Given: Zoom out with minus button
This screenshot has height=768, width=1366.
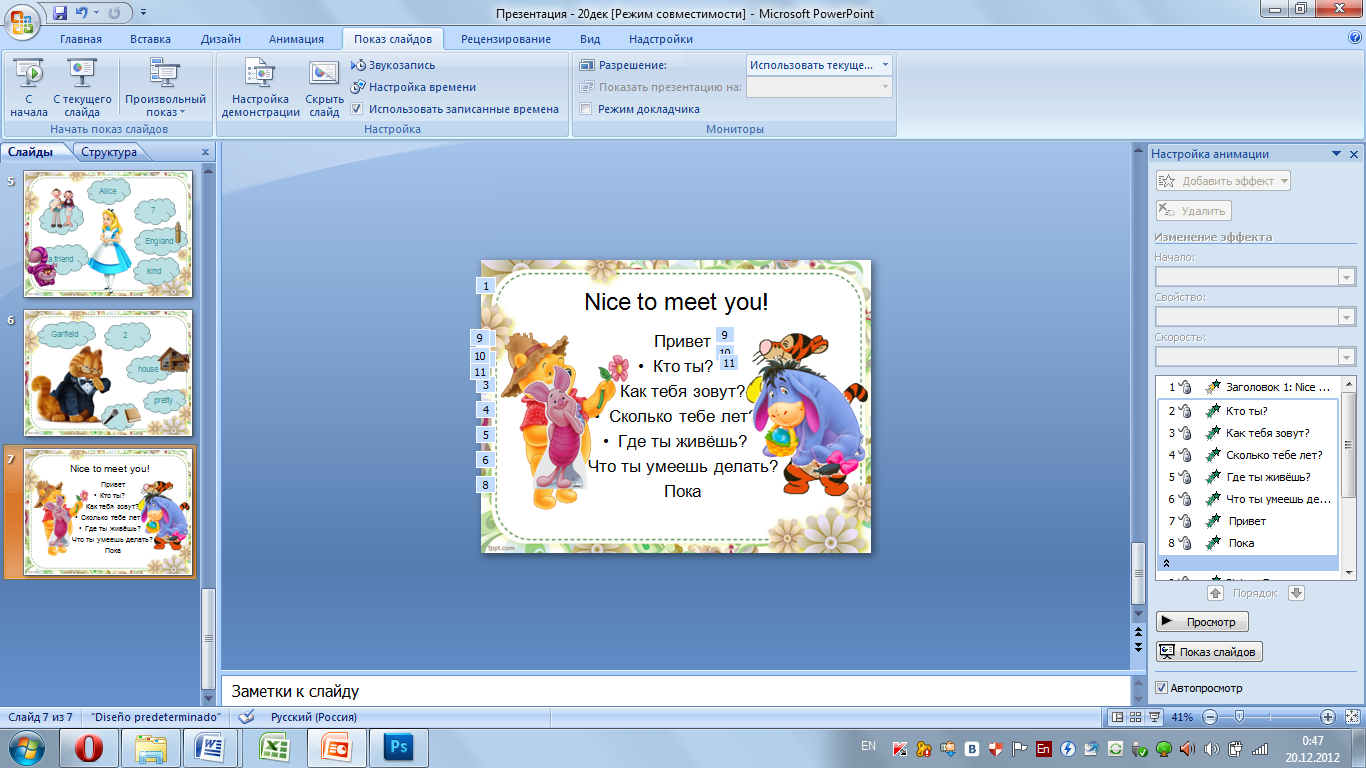Looking at the screenshot, I should click(x=1210, y=717).
